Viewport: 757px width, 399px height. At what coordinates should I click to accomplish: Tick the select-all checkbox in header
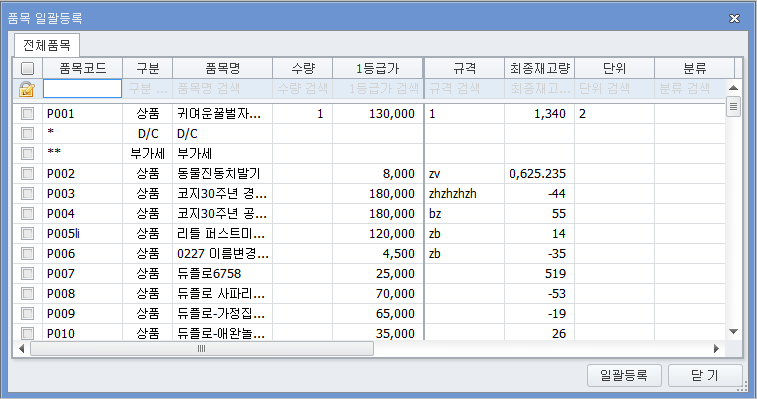click(28, 68)
